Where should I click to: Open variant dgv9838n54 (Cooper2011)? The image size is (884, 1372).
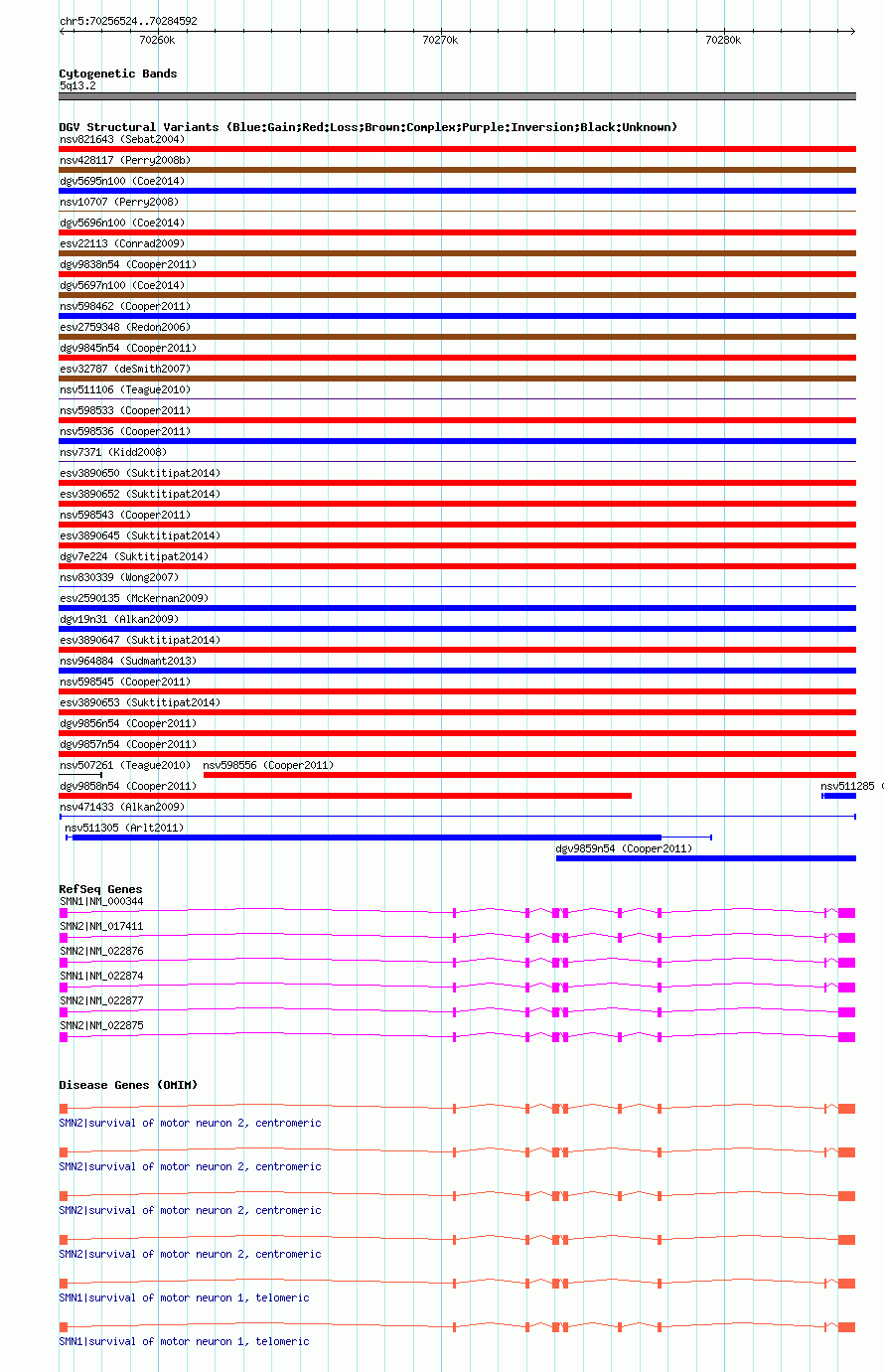click(128, 264)
